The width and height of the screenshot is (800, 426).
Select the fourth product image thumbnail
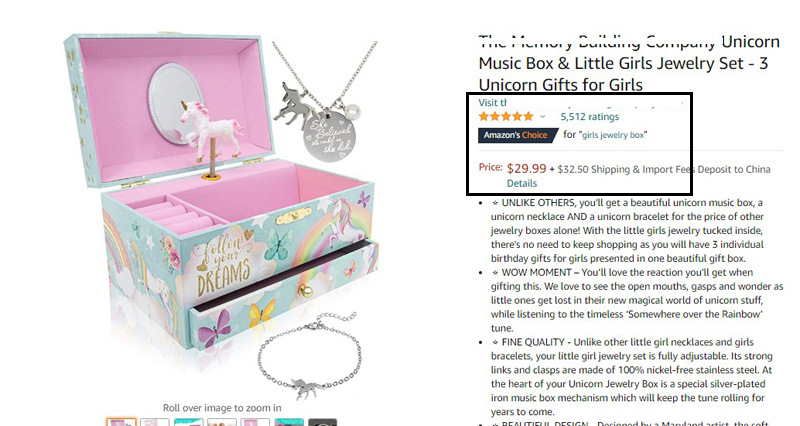tap(222, 422)
